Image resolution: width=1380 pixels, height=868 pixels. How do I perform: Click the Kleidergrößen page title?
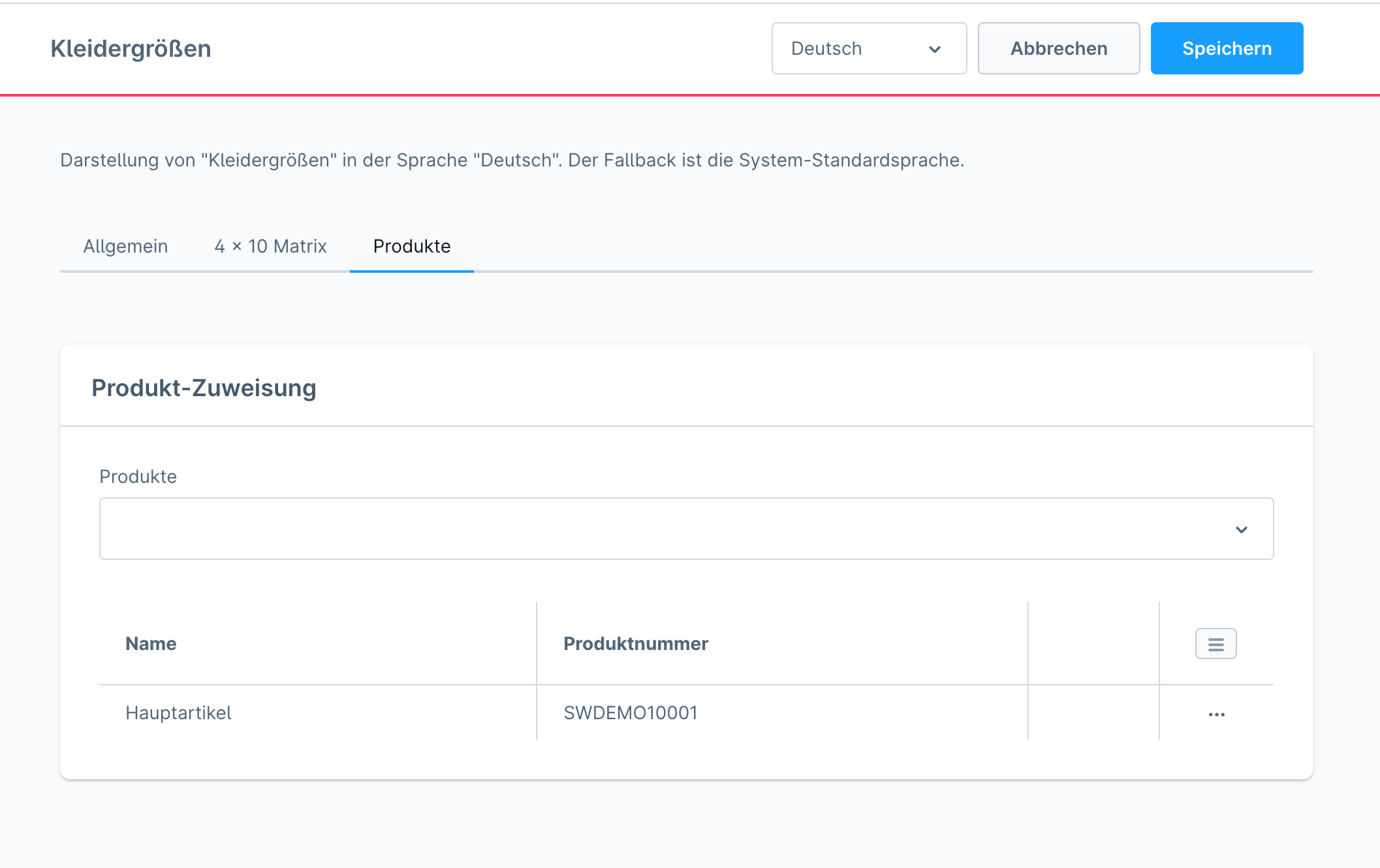tap(131, 49)
